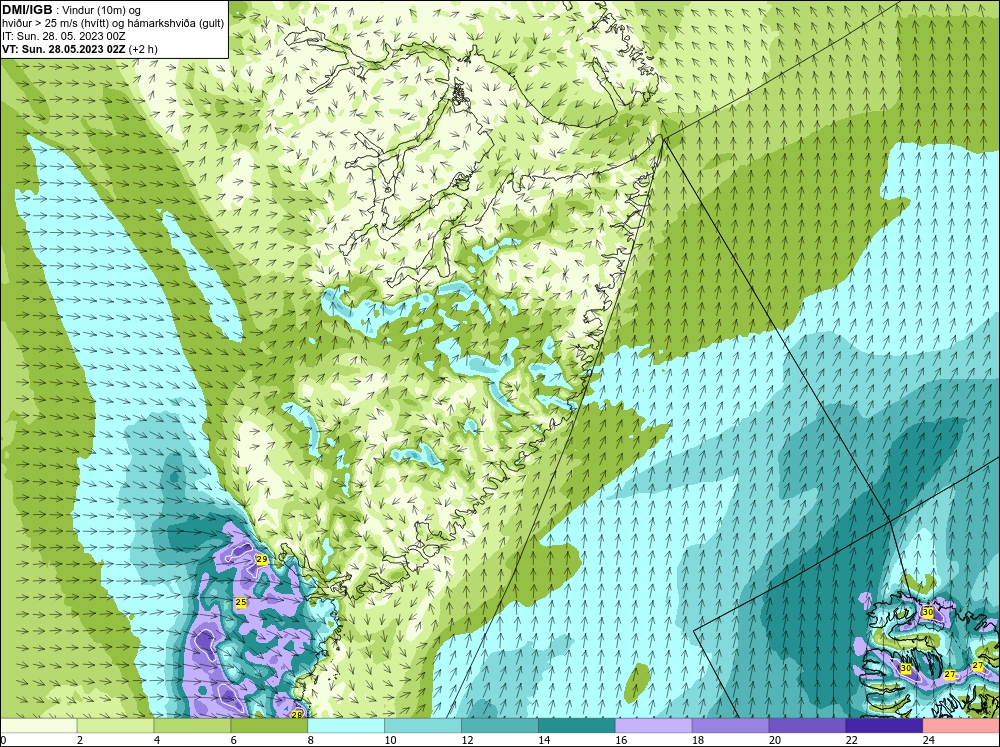Click the 4–6 m/s green legend swatch
This screenshot has height=747, width=1000.
click(x=192, y=725)
